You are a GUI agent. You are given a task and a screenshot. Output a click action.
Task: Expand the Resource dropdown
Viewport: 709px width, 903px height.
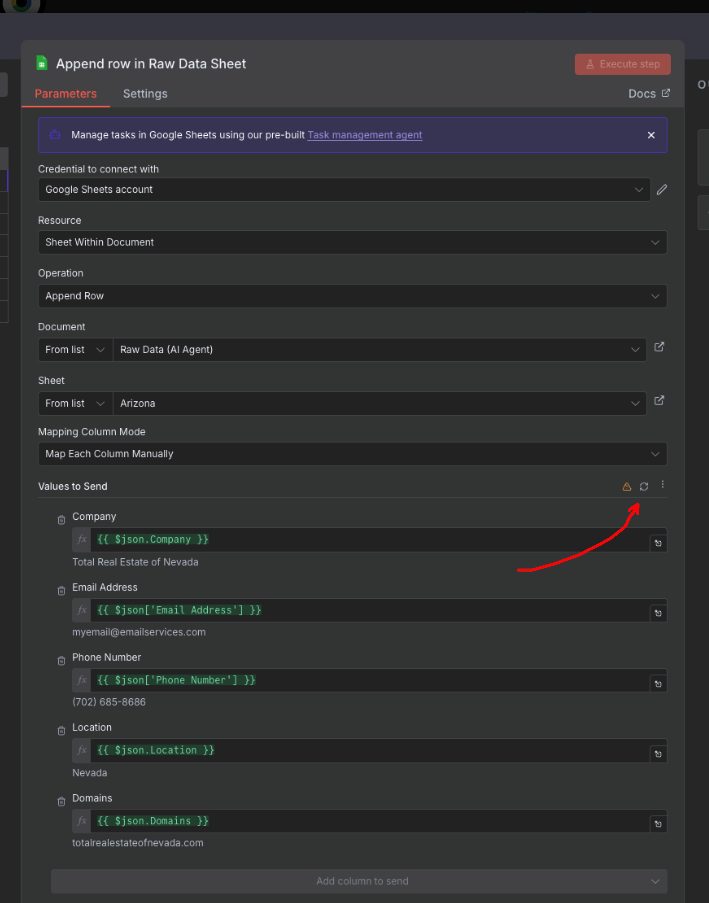353,242
